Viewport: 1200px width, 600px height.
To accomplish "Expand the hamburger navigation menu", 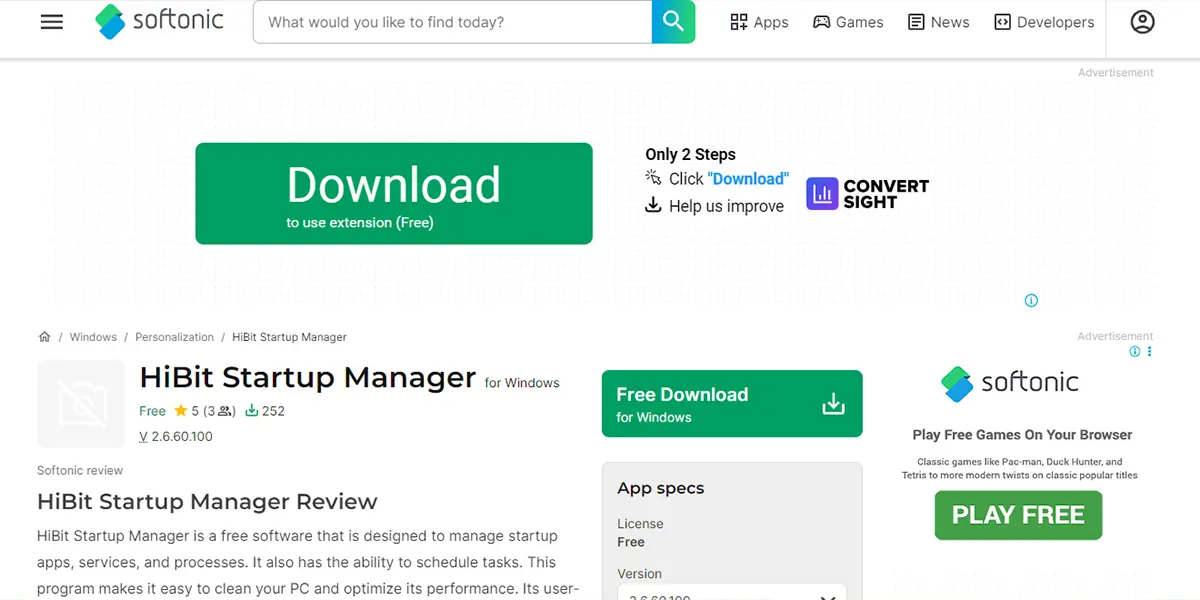I will coord(51,21).
